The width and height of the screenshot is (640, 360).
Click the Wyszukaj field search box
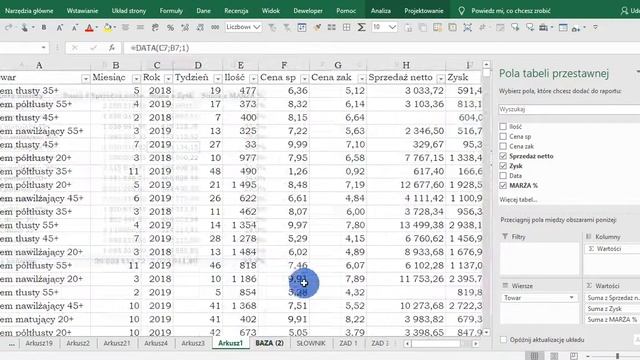point(569,109)
